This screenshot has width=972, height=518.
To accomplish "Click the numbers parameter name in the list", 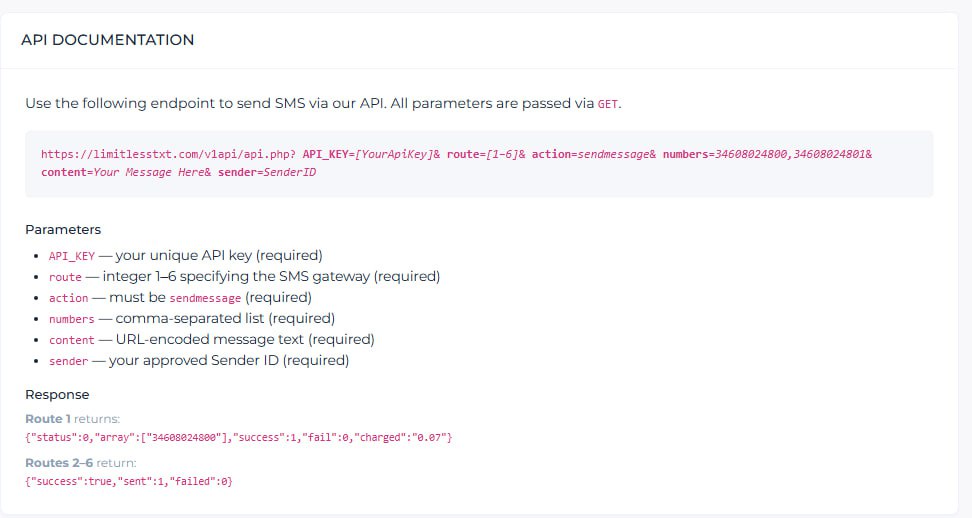I will point(72,319).
